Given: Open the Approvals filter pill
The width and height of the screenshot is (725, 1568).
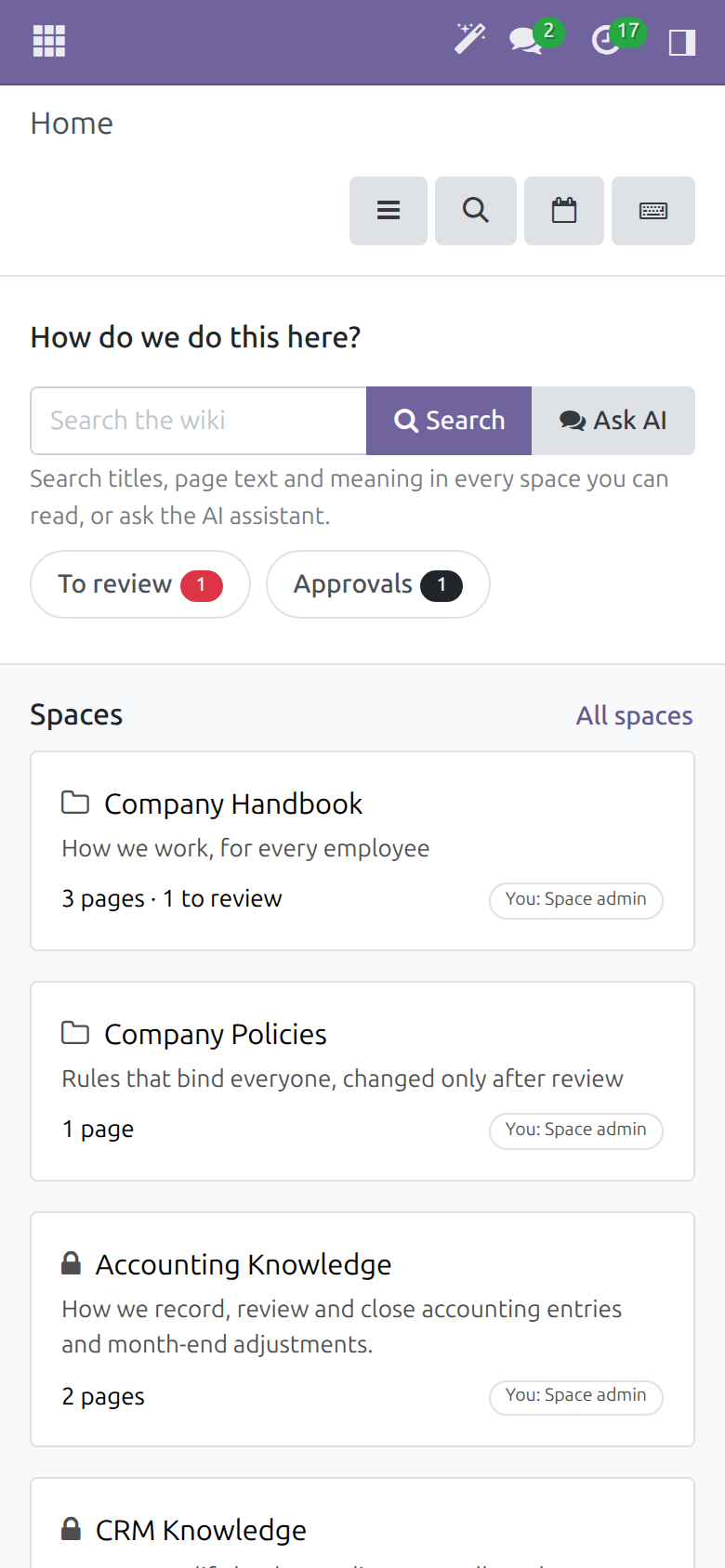Looking at the screenshot, I should point(378,584).
